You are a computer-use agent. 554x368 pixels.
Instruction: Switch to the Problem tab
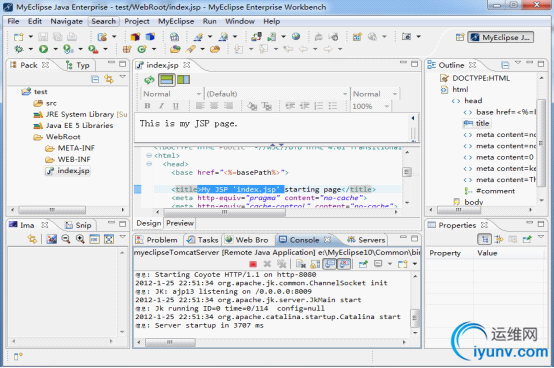tap(157, 240)
